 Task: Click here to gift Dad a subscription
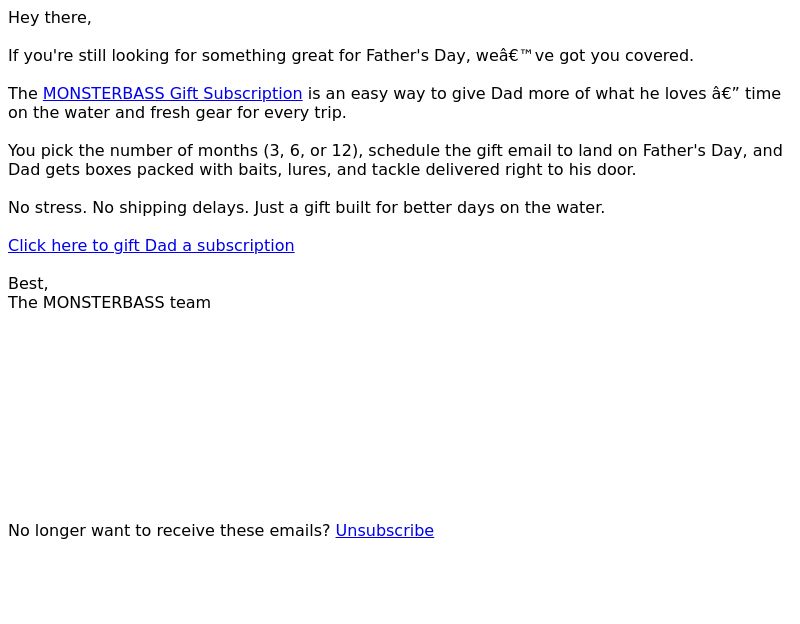[151, 246]
